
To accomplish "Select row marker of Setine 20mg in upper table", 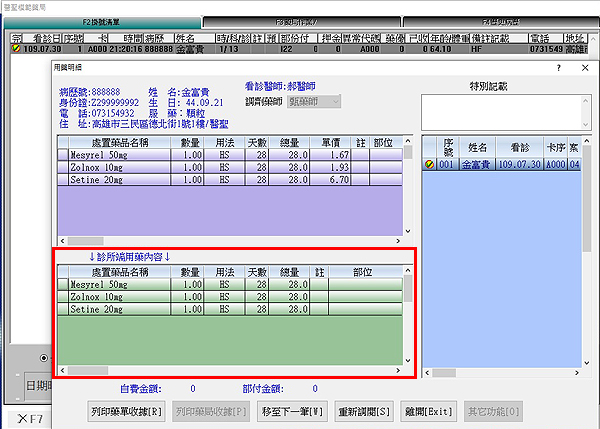I will (64, 181).
